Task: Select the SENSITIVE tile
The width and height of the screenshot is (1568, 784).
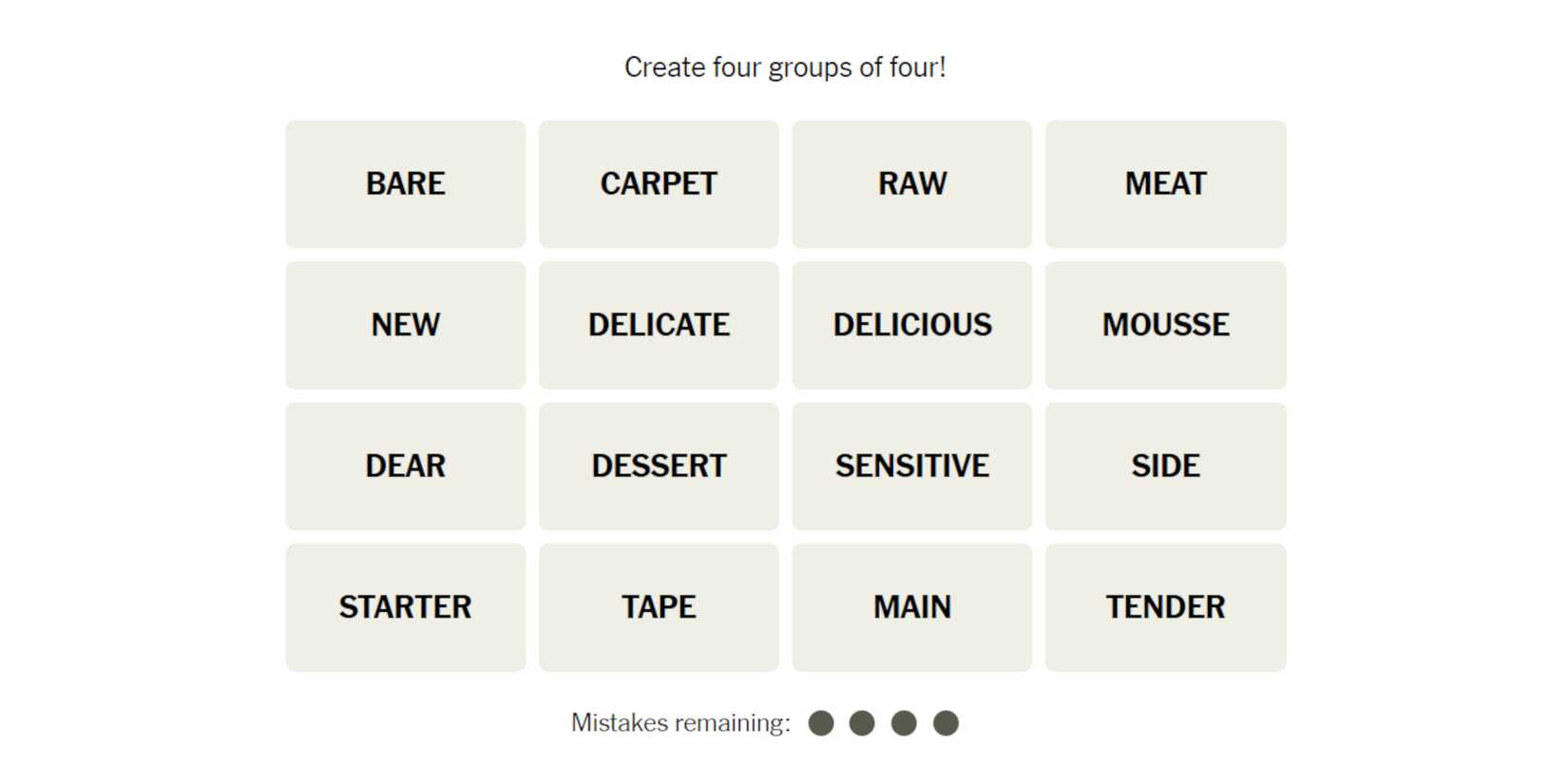Action: (x=912, y=466)
